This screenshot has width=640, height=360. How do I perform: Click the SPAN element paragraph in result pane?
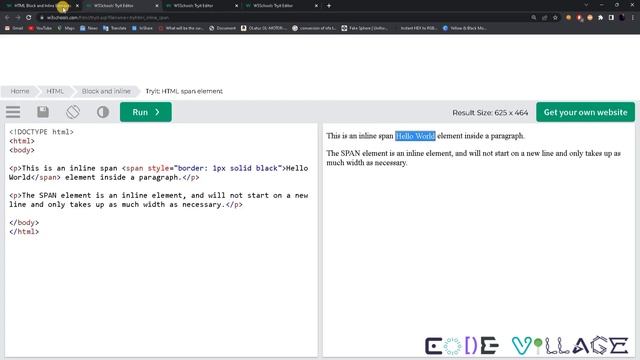tap(473, 158)
